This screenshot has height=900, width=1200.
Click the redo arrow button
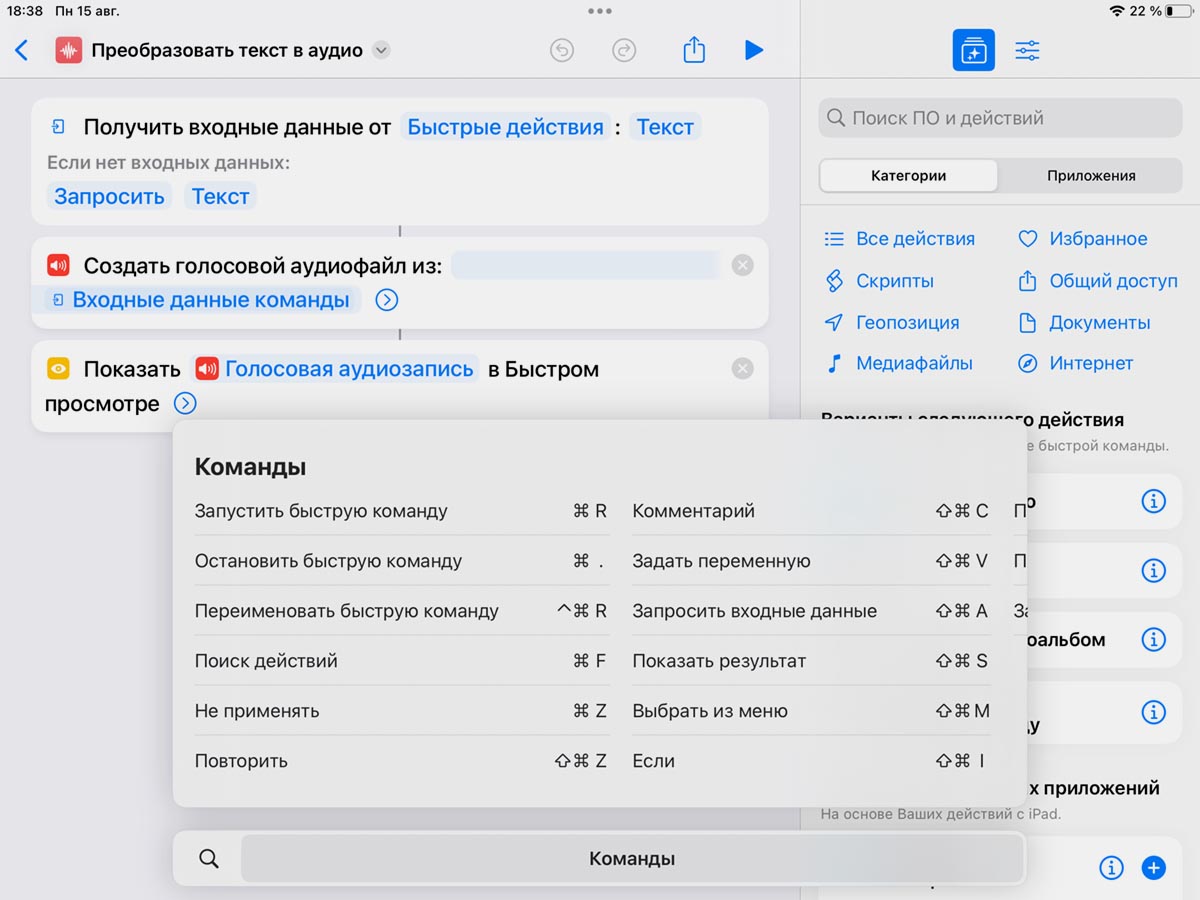tap(624, 50)
